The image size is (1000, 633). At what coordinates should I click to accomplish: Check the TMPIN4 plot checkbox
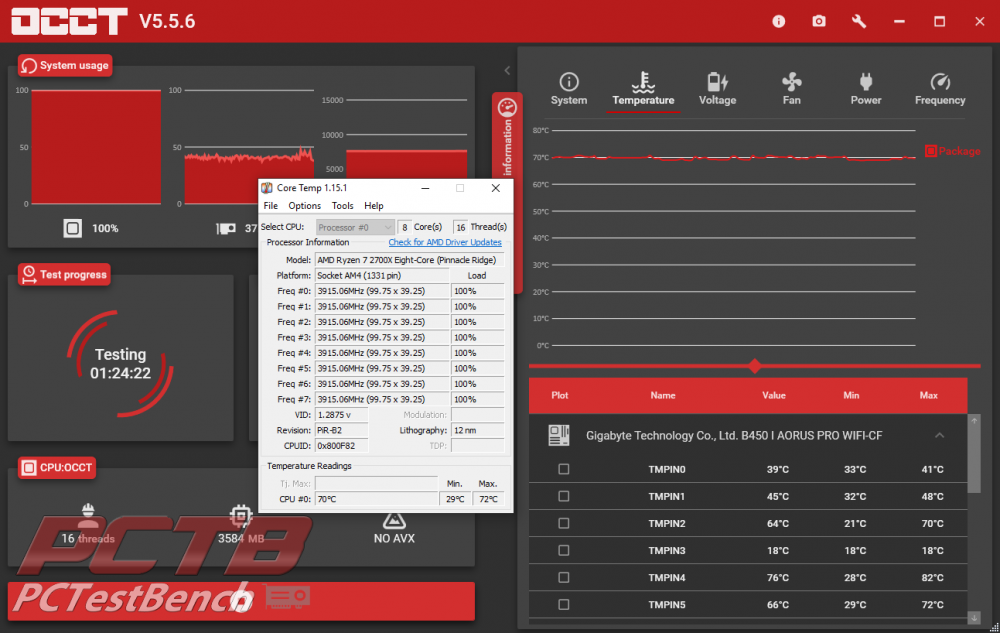564,578
